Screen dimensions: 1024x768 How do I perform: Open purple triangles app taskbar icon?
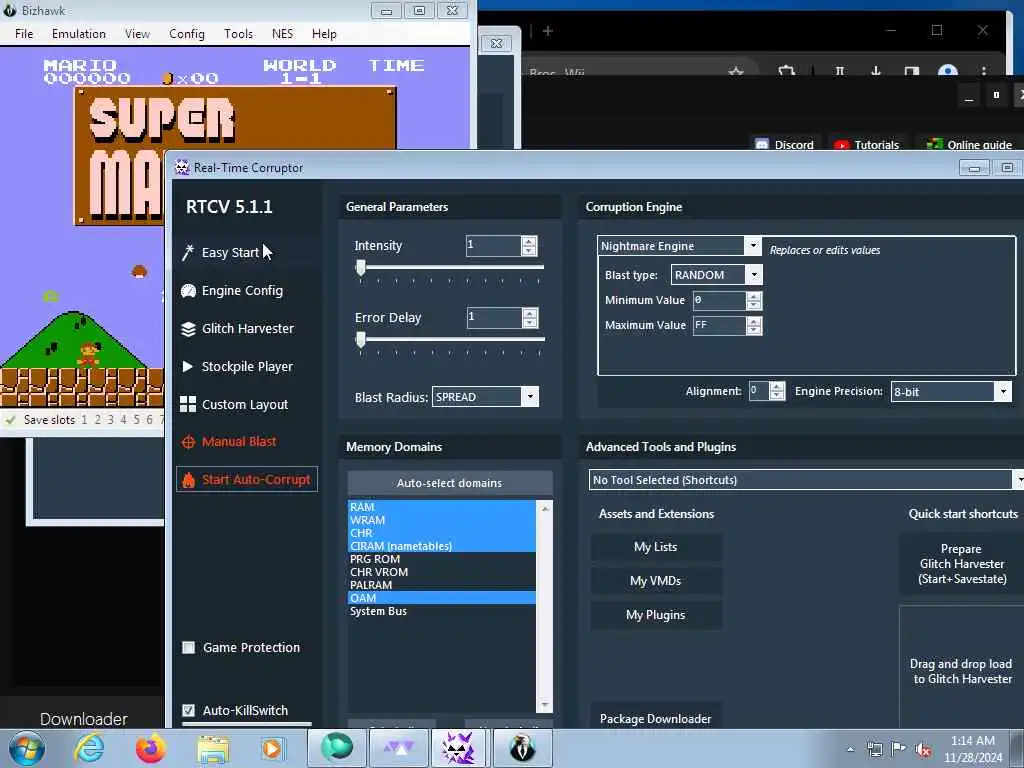coord(398,748)
